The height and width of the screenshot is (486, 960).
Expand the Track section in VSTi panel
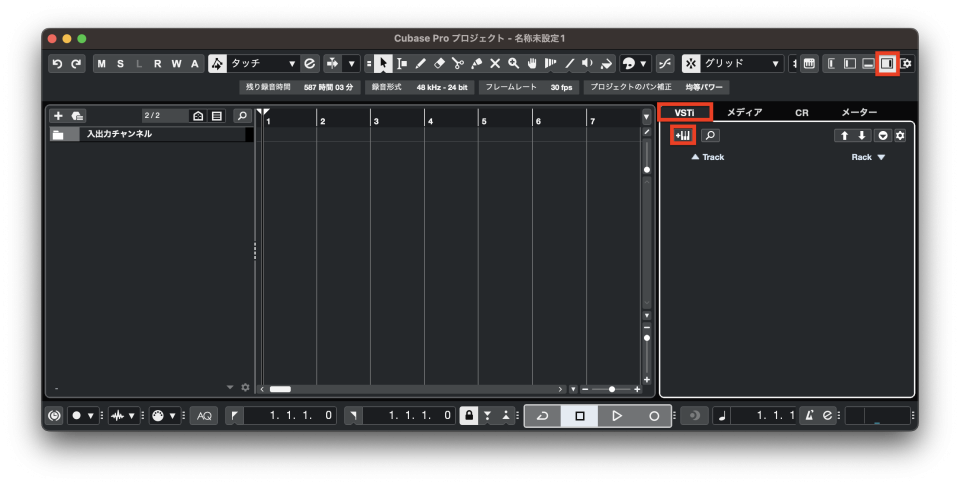pos(708,157)
